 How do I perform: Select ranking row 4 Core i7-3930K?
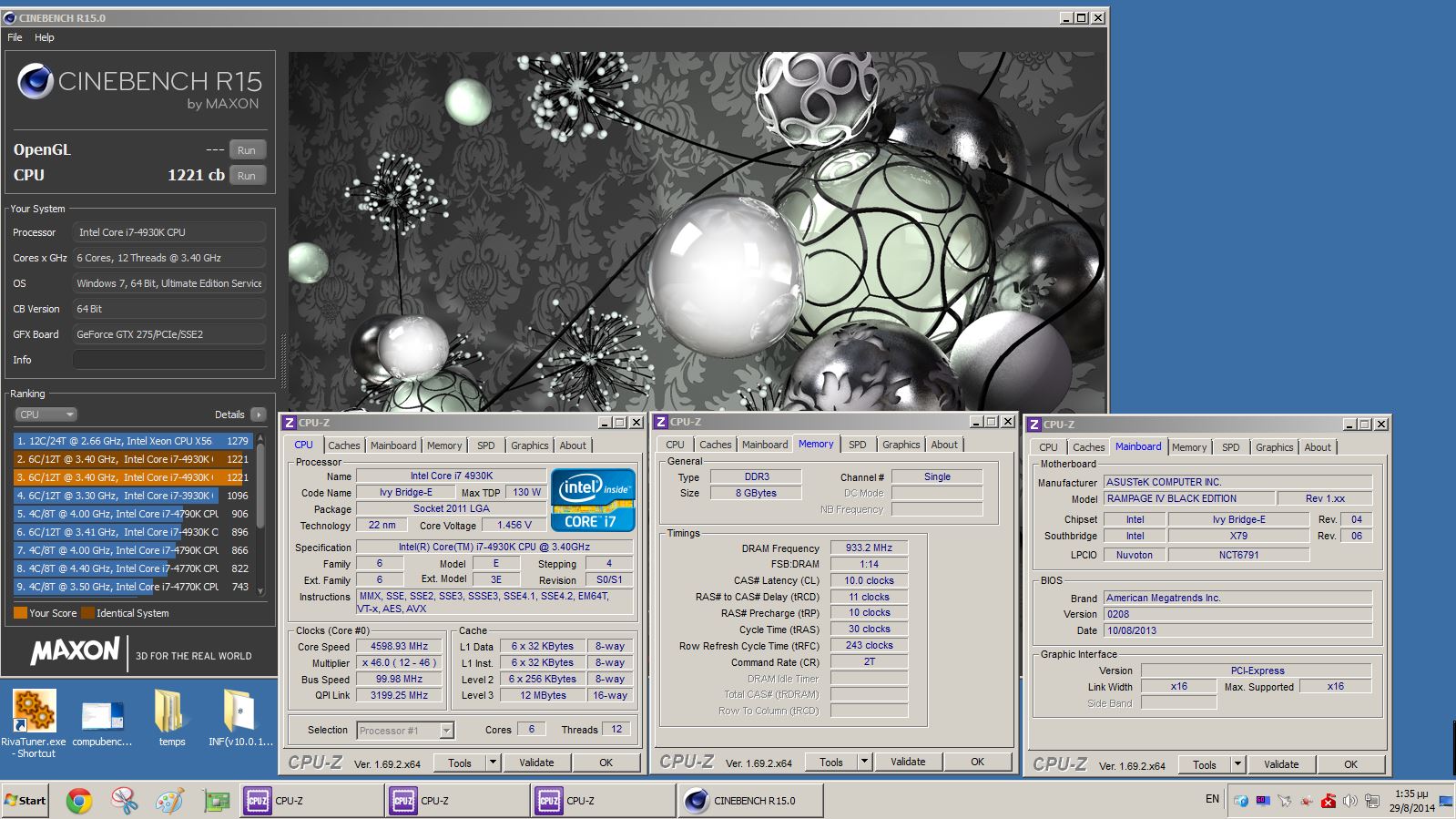[132, 496]
